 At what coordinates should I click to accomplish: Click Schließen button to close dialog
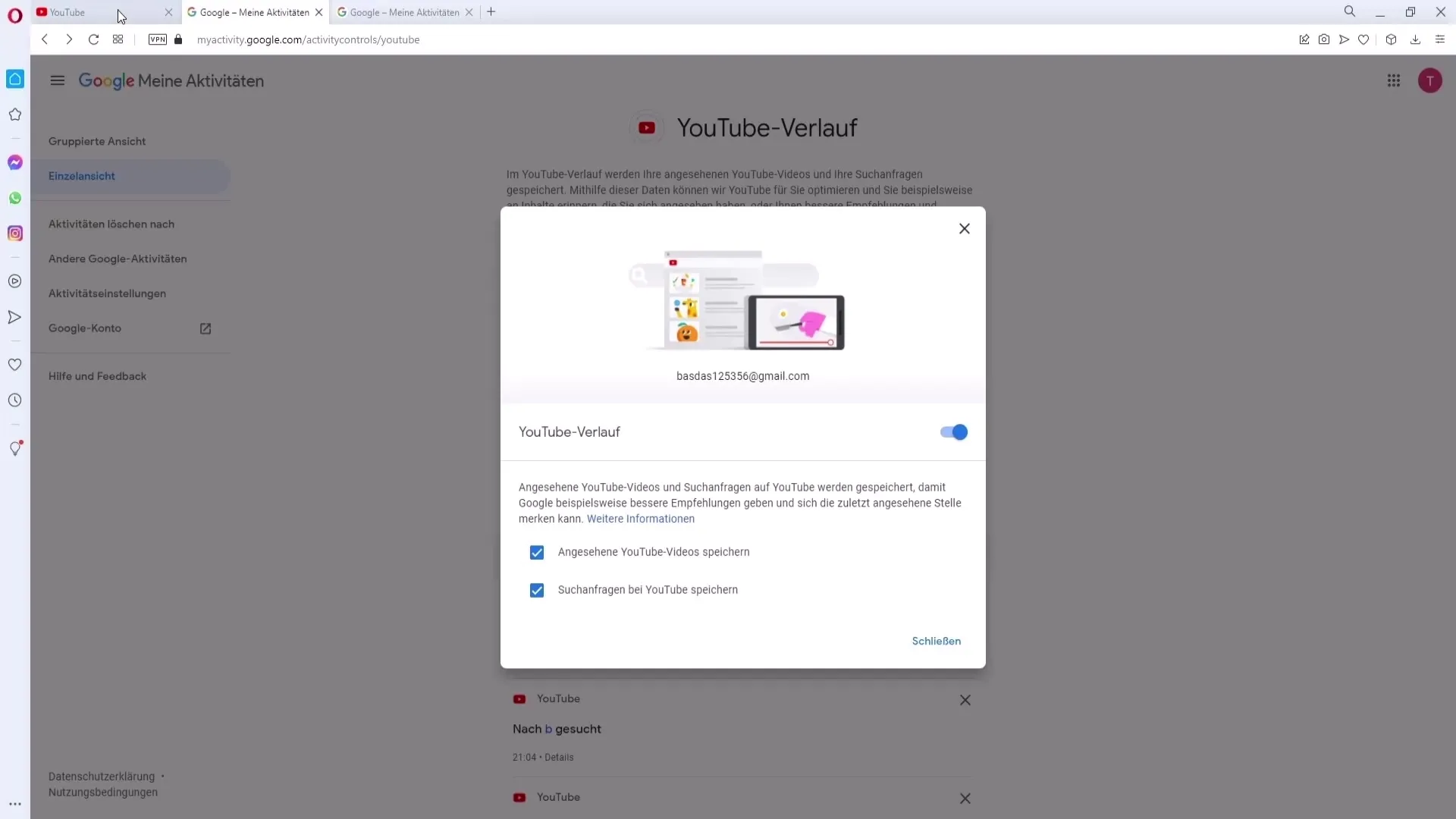click(936, 640)
